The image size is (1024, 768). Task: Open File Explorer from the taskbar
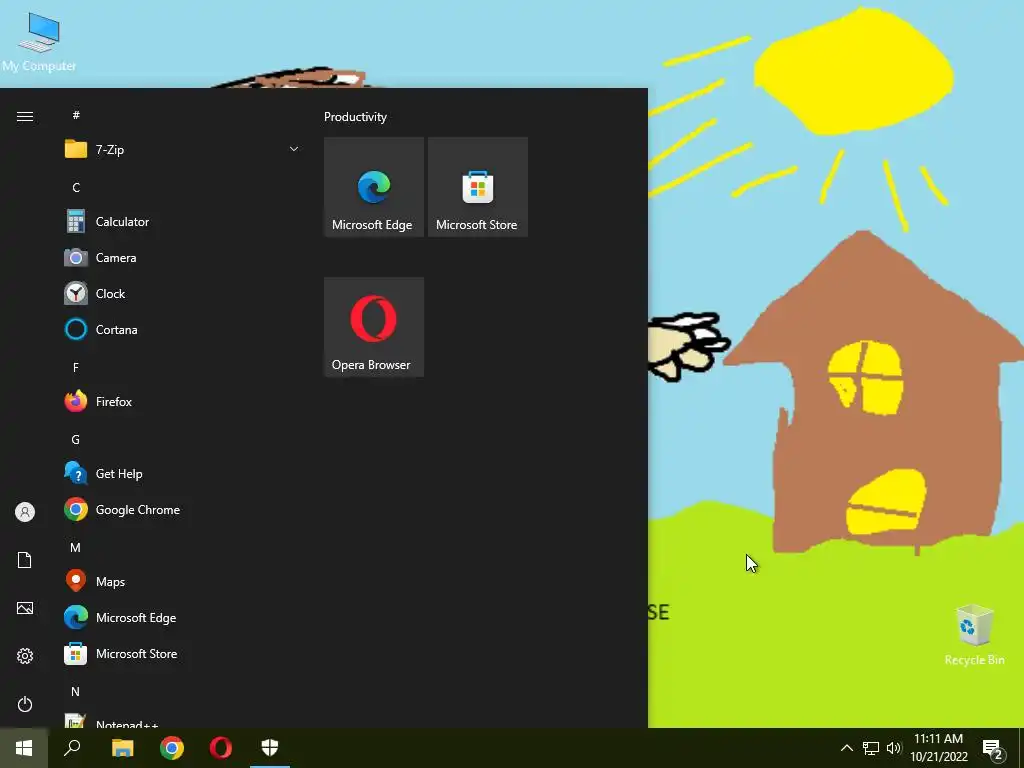[x=122, y=748]
